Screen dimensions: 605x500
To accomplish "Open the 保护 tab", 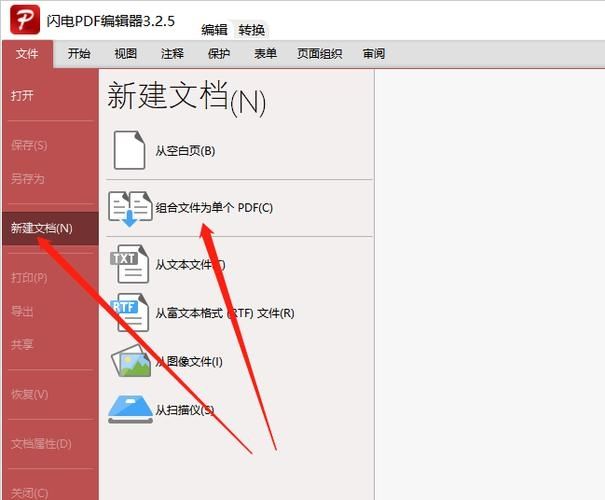I will click(219, 54).
